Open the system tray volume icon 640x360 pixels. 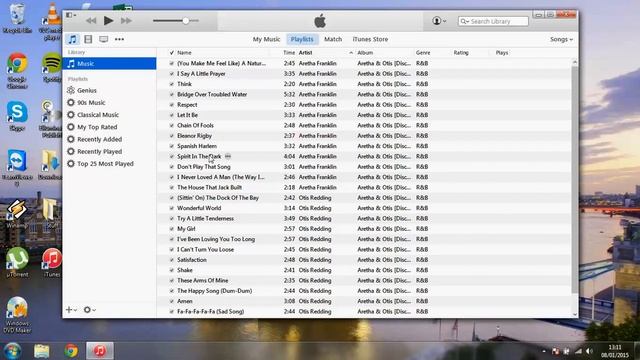tap(589, 351)
